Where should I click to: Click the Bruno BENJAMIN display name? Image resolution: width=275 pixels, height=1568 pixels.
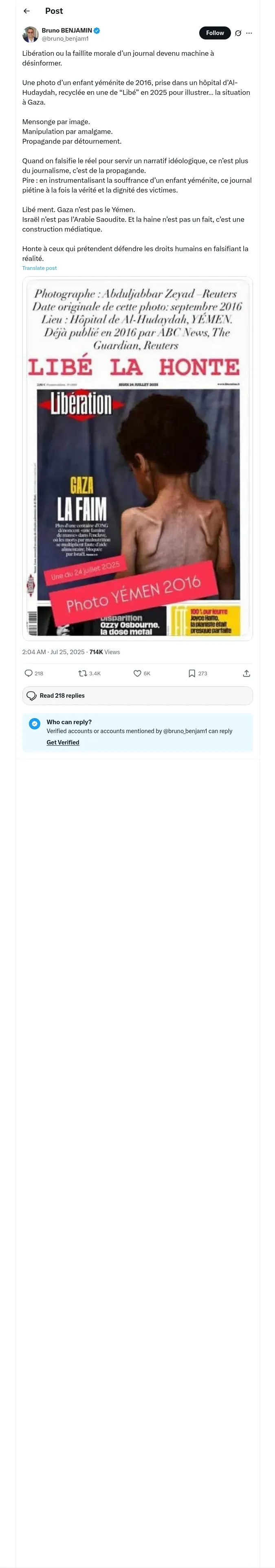[66, 31]
